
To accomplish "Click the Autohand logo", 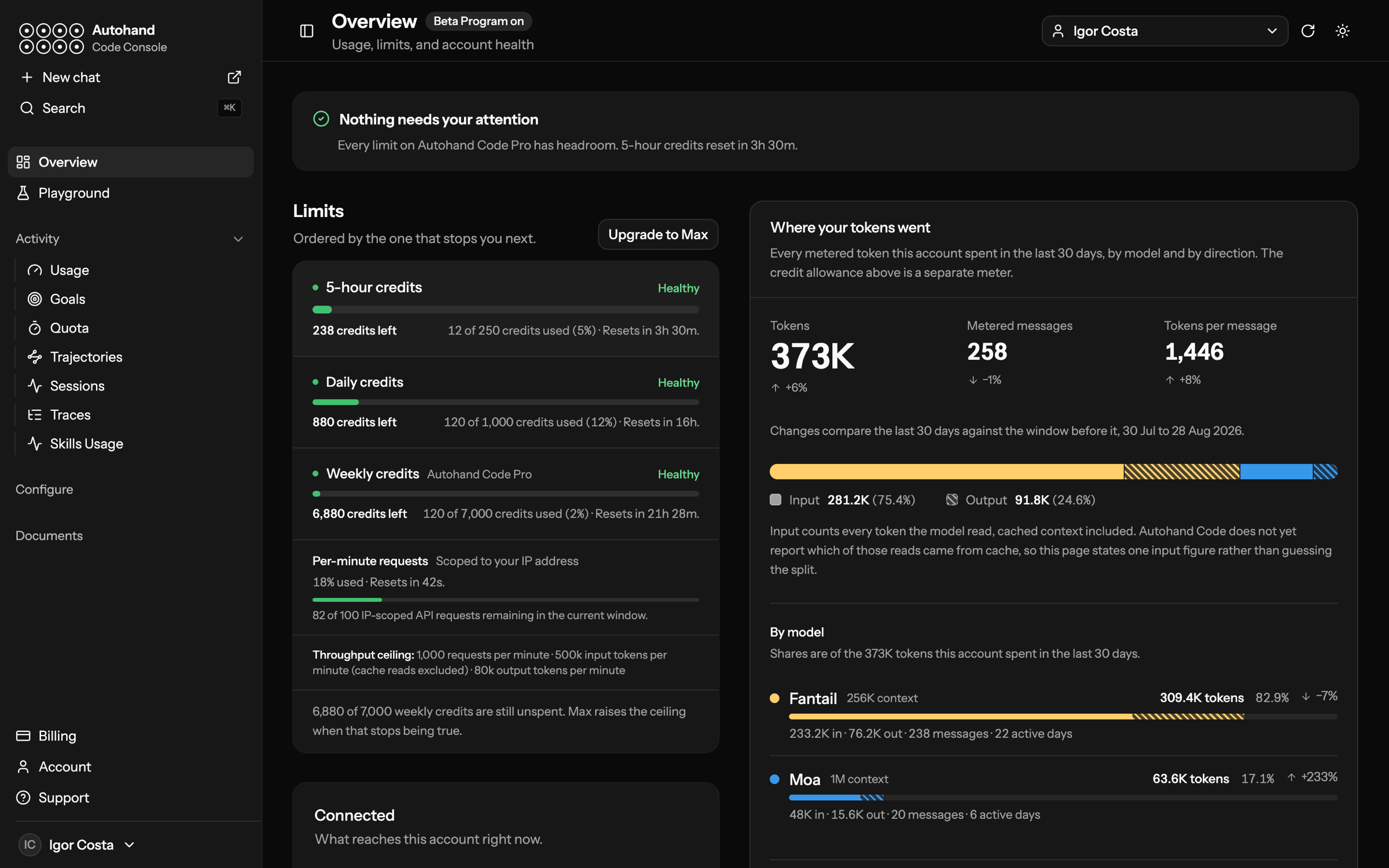I will (52, 38).
